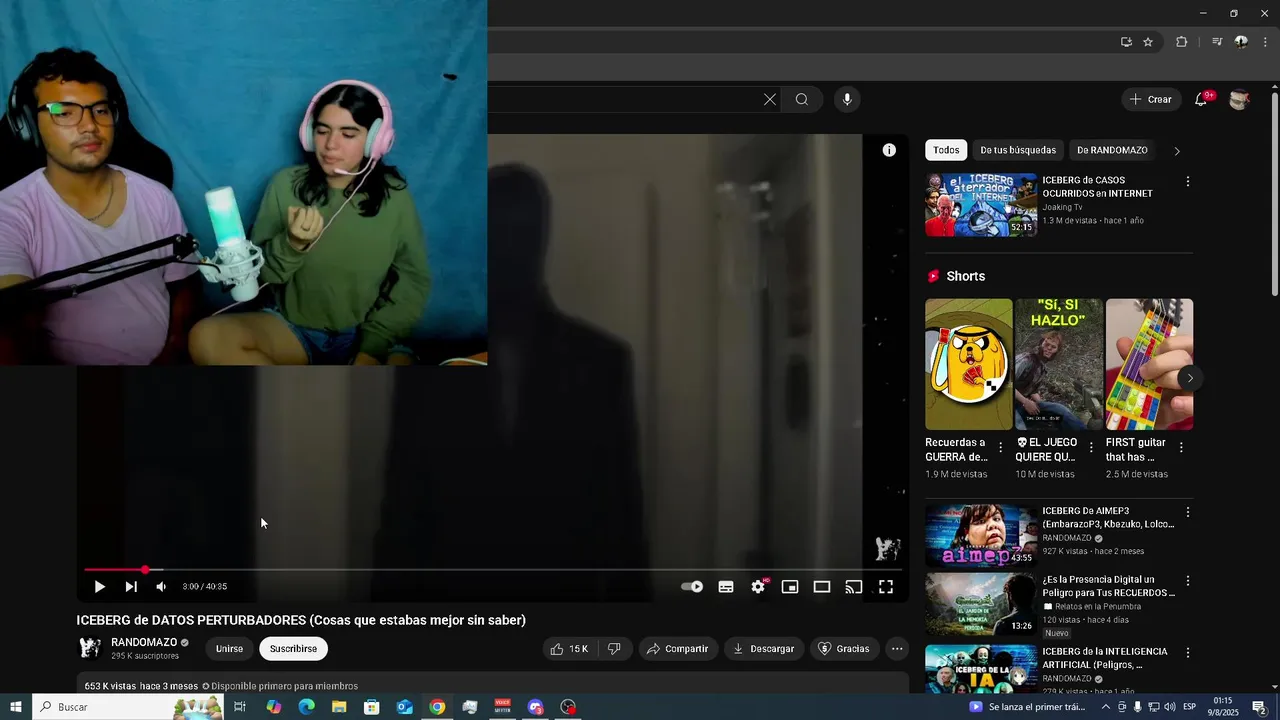Open options for EL JUEGO QUIERE short

click(x=1091, y=448)
